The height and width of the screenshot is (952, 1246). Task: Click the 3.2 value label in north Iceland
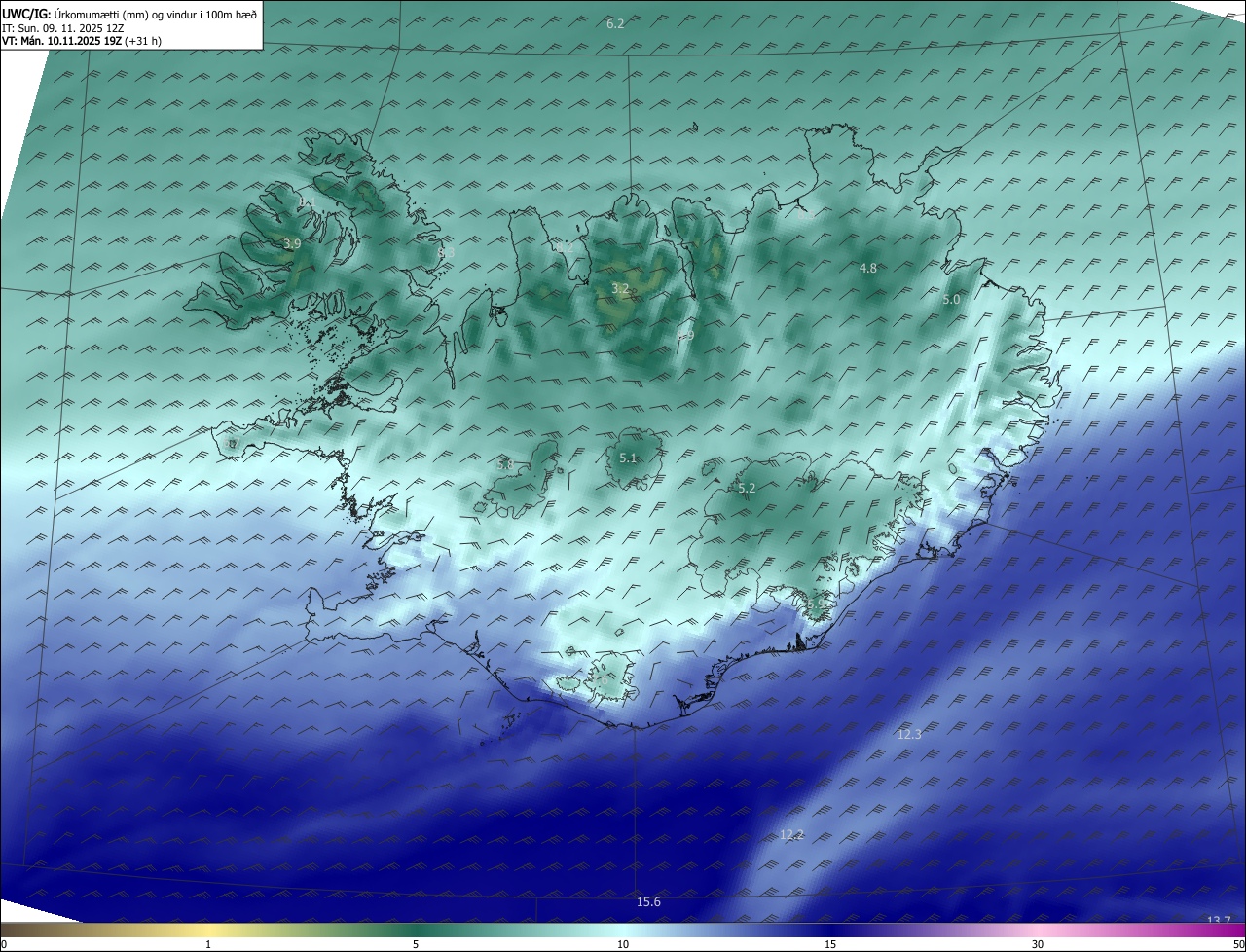coord(620,289)
